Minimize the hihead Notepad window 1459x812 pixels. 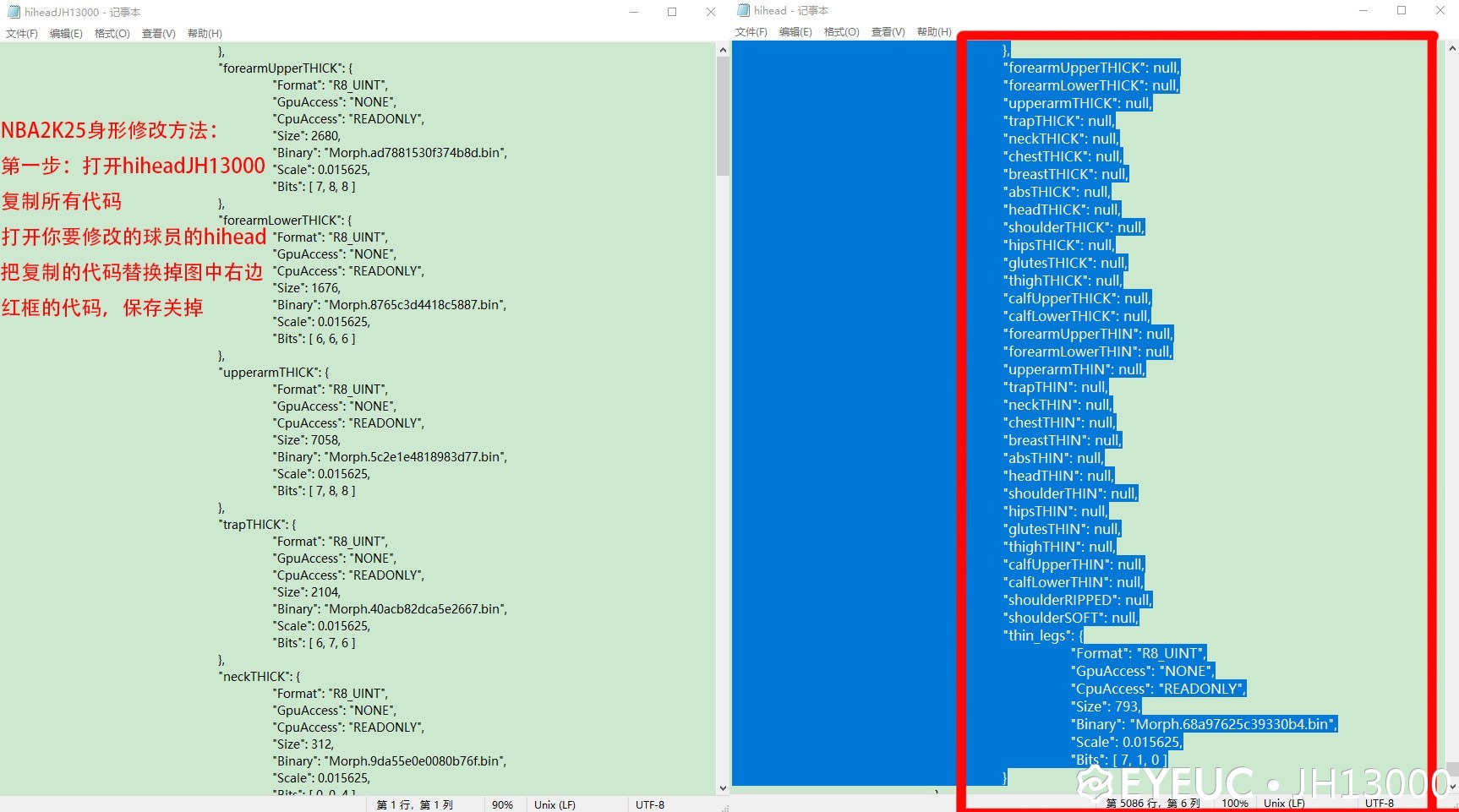[x=1363, y=10]
